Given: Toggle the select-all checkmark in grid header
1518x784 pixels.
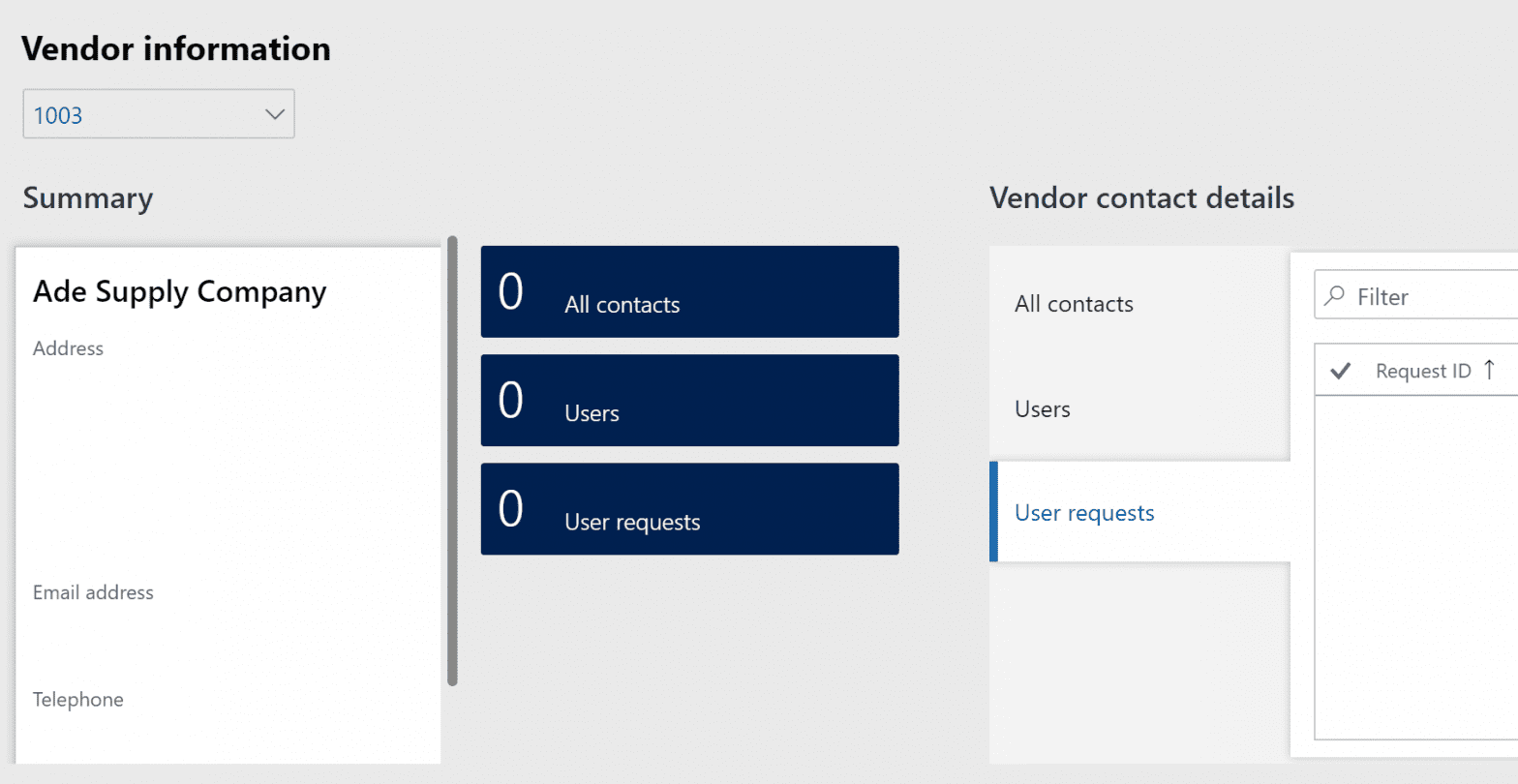Looking at the screenshot, I should [x=1341, y=371].
